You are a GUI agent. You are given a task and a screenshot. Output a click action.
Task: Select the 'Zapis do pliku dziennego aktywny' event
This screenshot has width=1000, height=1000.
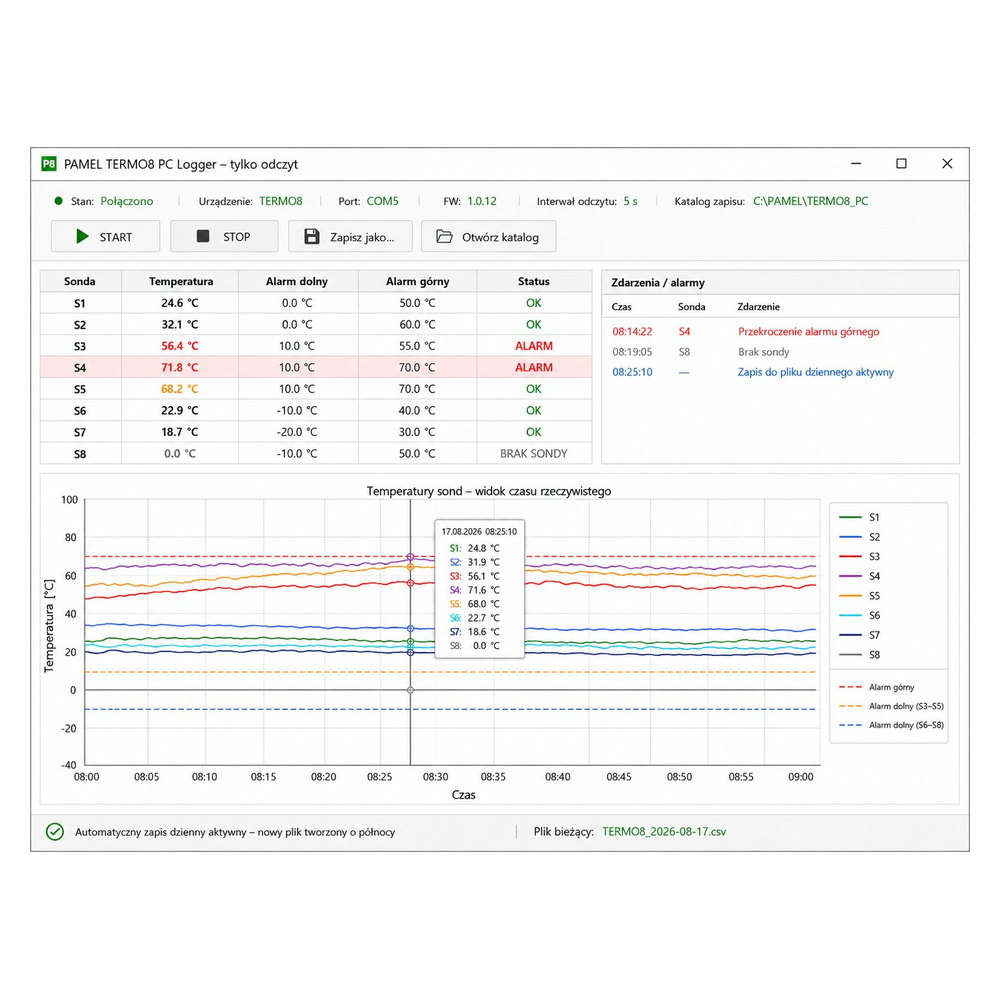click(x=816, y=372)
